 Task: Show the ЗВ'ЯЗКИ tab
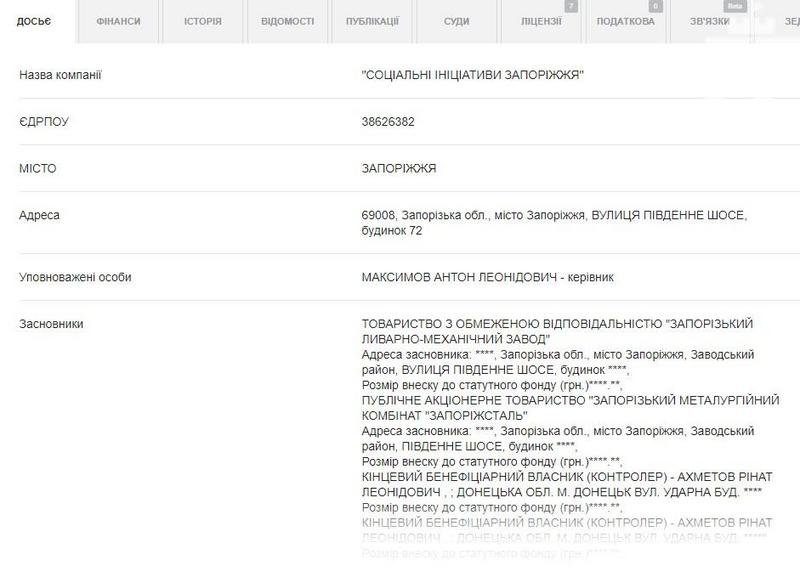pos(710,21)
